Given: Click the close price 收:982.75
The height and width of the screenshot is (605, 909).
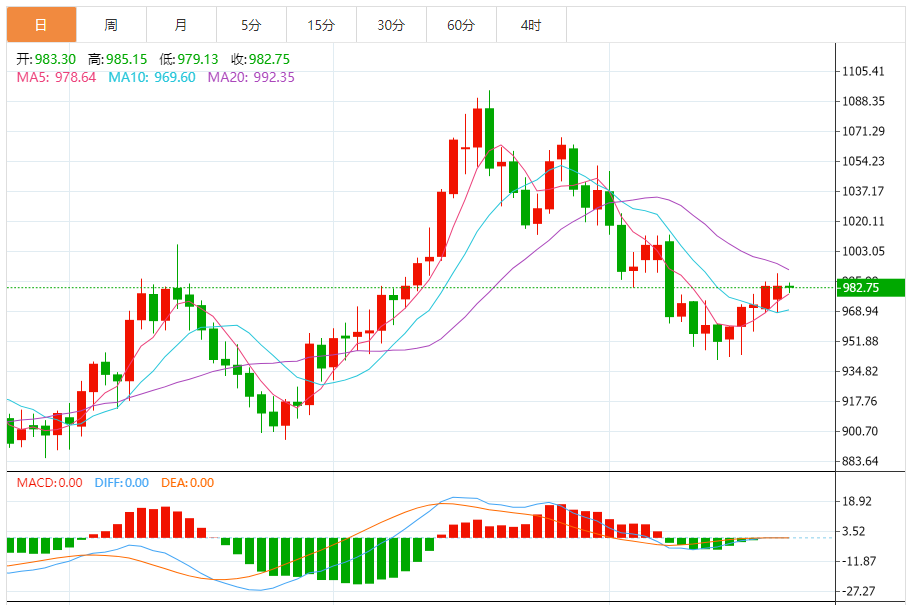Looking at the screenshot, I should click(260, 59).
